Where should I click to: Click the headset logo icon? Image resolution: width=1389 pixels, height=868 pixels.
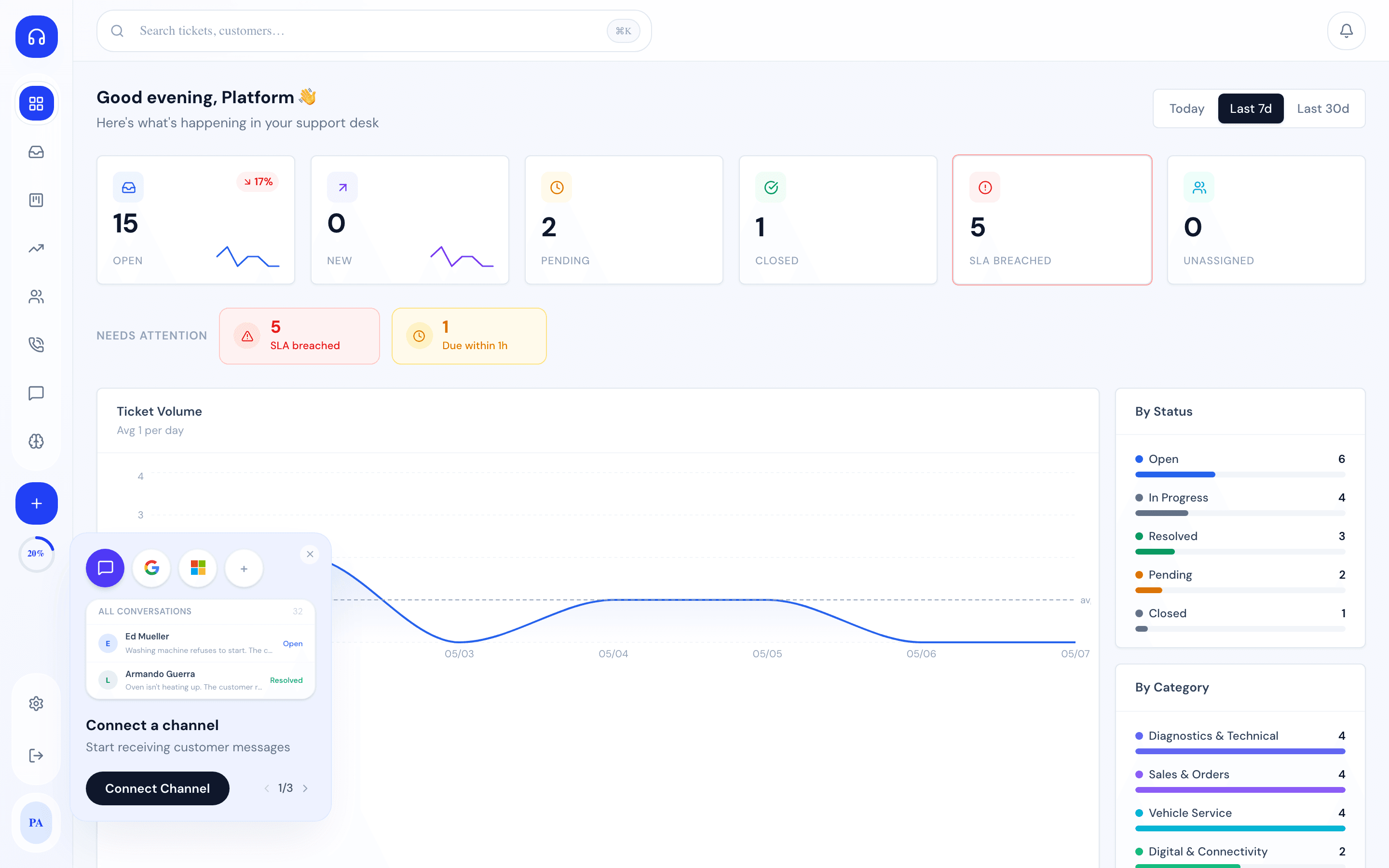point(36,37)
